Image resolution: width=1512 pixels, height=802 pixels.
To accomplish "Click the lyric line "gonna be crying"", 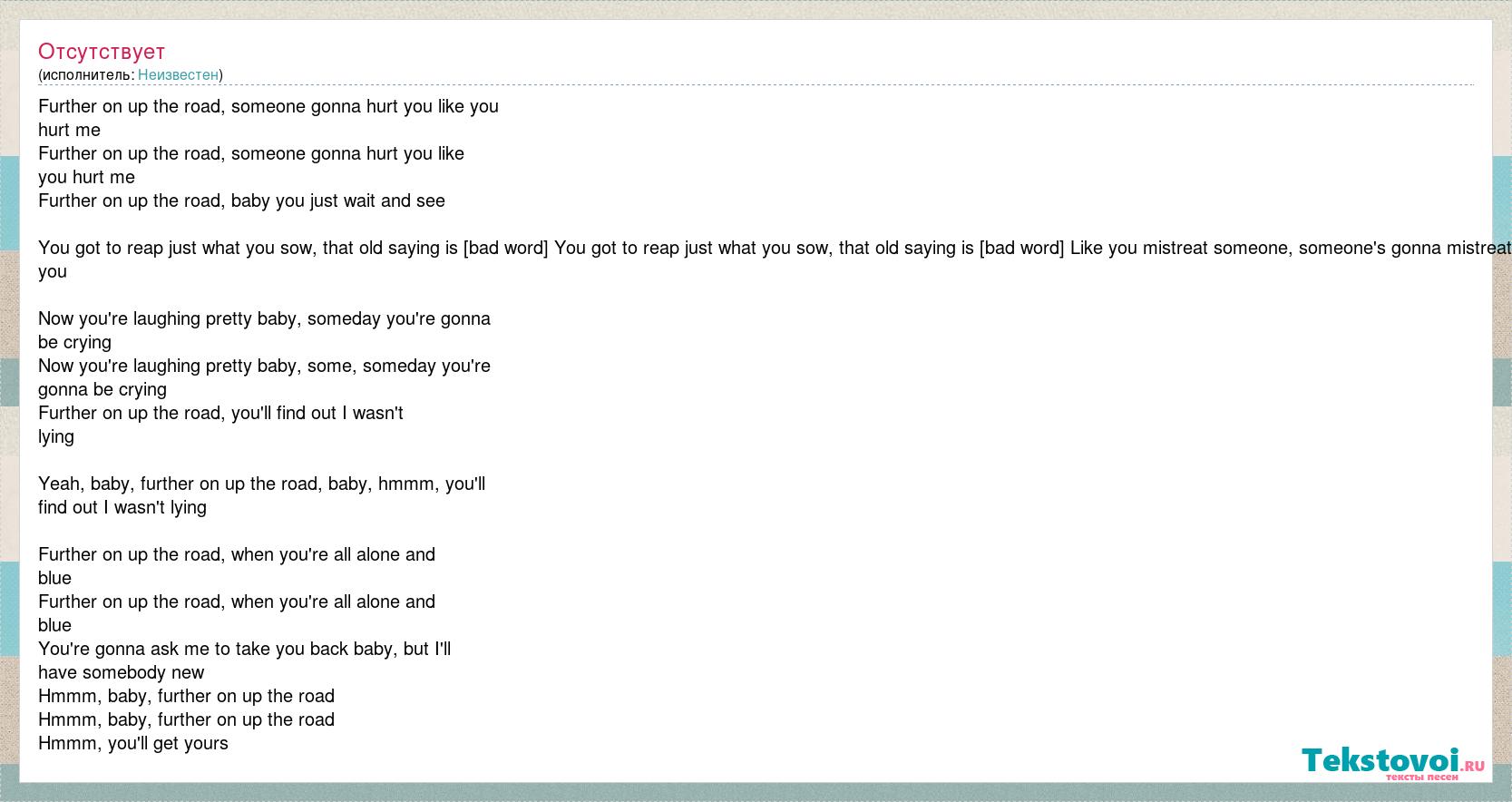I will click(102, 389).
